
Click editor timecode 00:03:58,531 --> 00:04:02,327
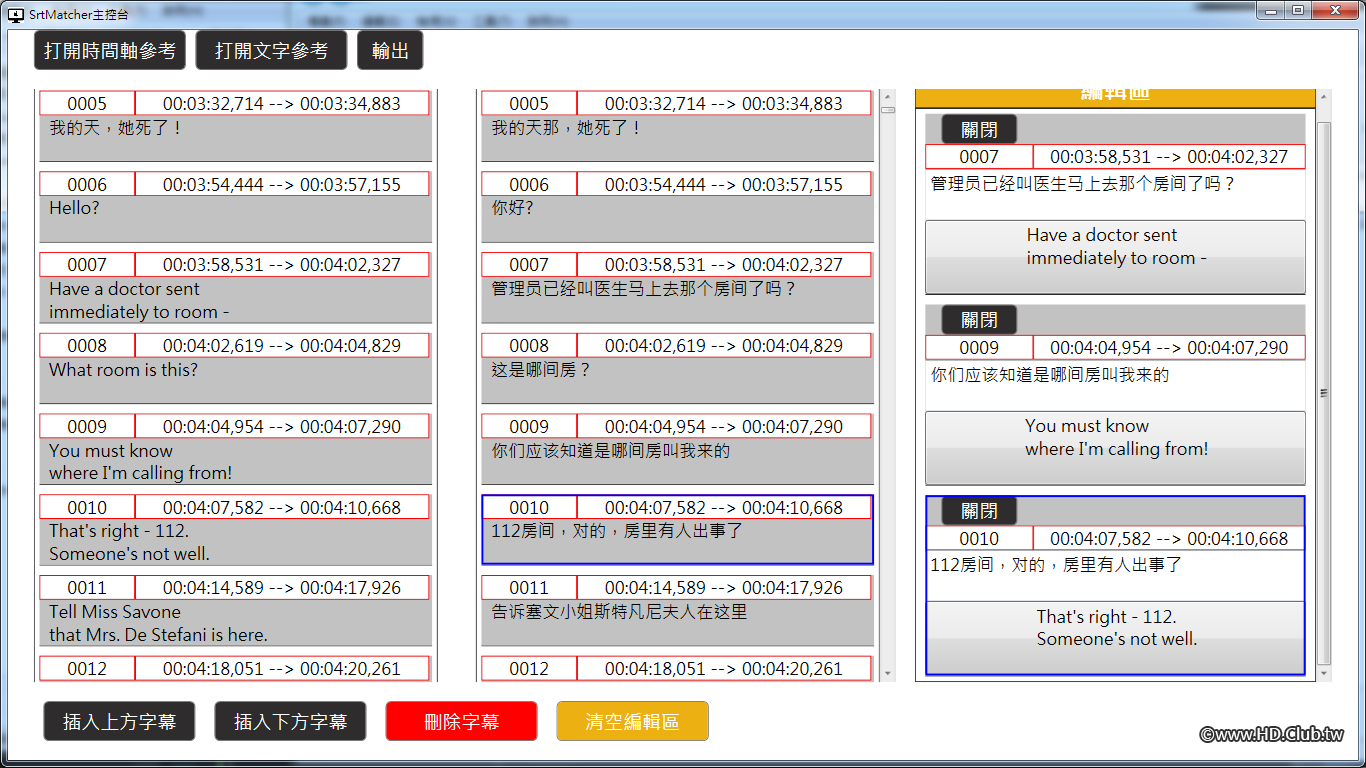[1169, 156]
